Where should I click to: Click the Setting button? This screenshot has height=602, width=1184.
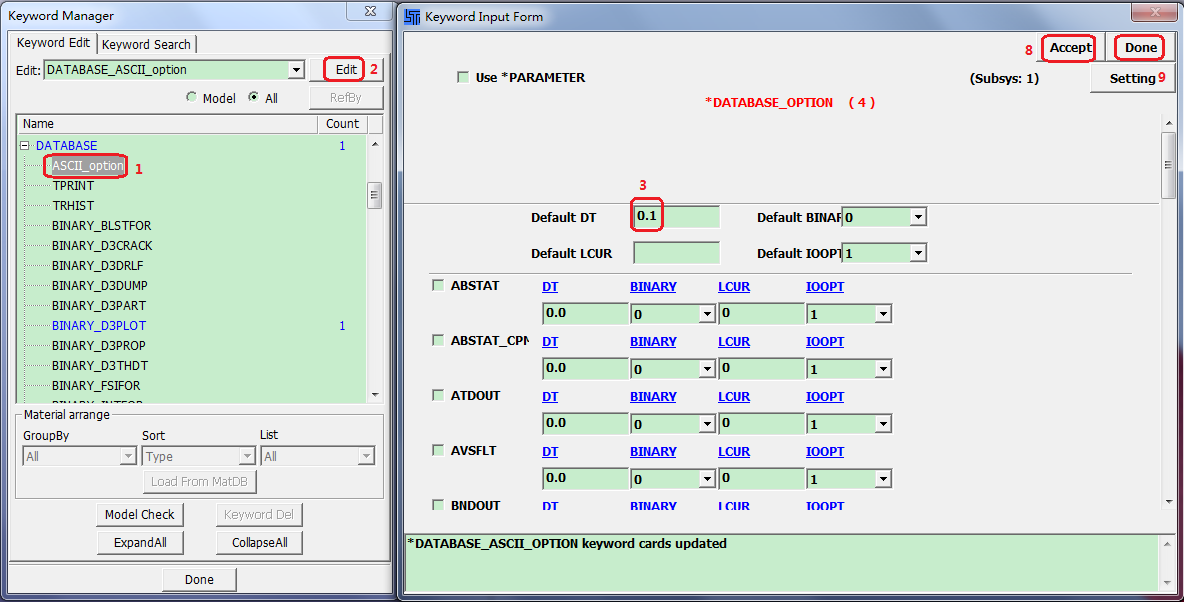pyautogui.click(x=1132, y=79)
